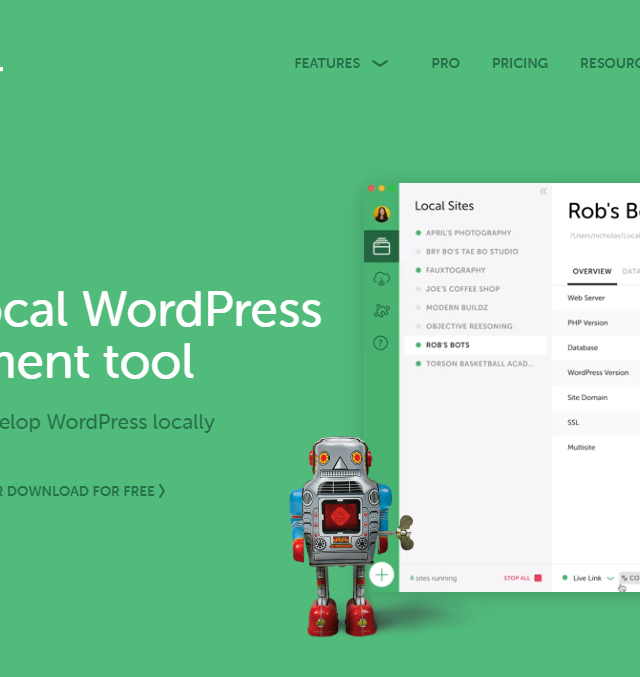Click the plus Add Site button
The height and width of the screenshot is (677, 640).
381,575
